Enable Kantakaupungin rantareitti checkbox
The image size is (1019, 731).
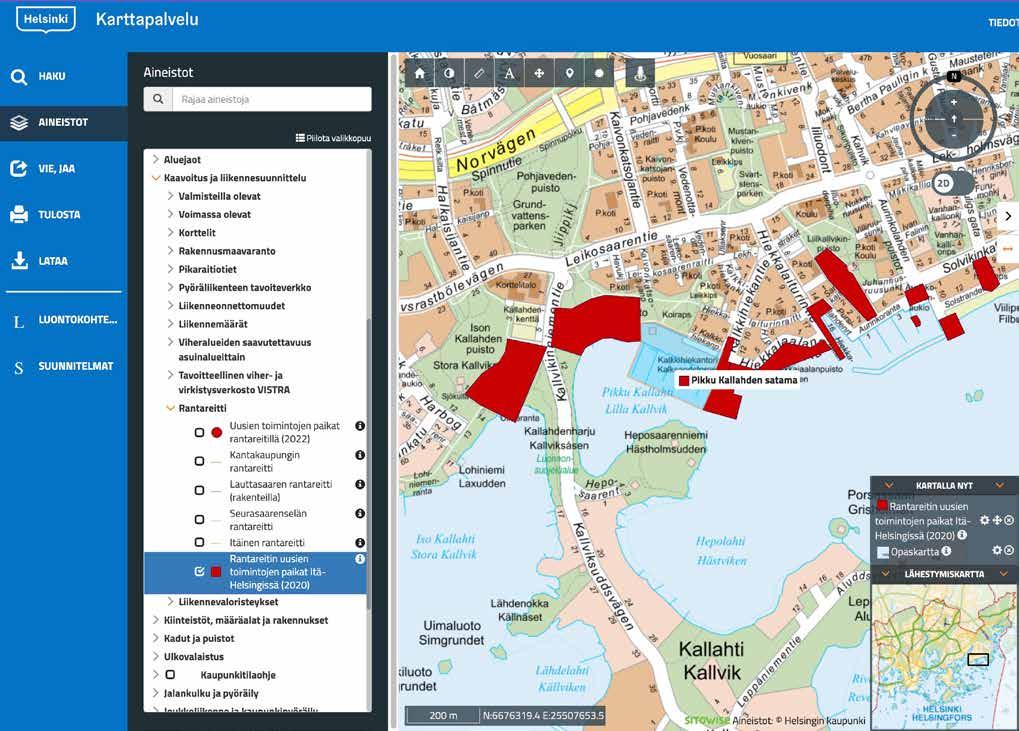(200, 461)
